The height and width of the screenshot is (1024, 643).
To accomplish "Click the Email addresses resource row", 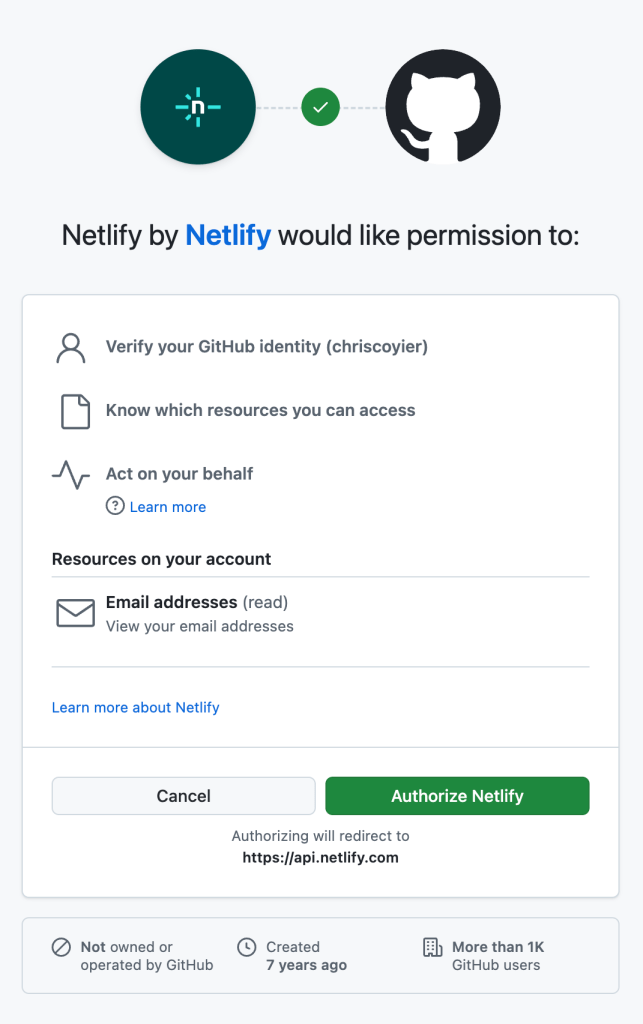I will click(200, 614).
